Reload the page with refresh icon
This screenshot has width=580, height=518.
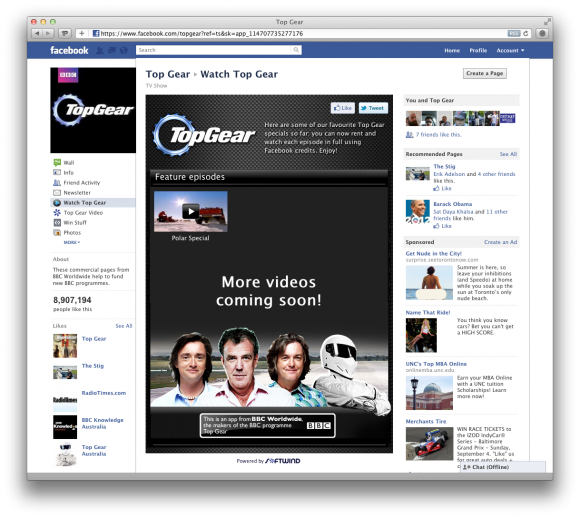pyautogui.click(x=525, y=34)
